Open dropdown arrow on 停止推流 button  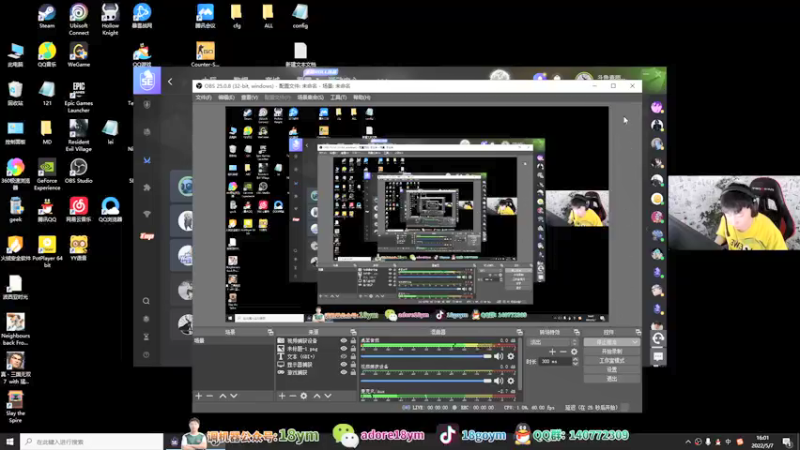(635, 342)
